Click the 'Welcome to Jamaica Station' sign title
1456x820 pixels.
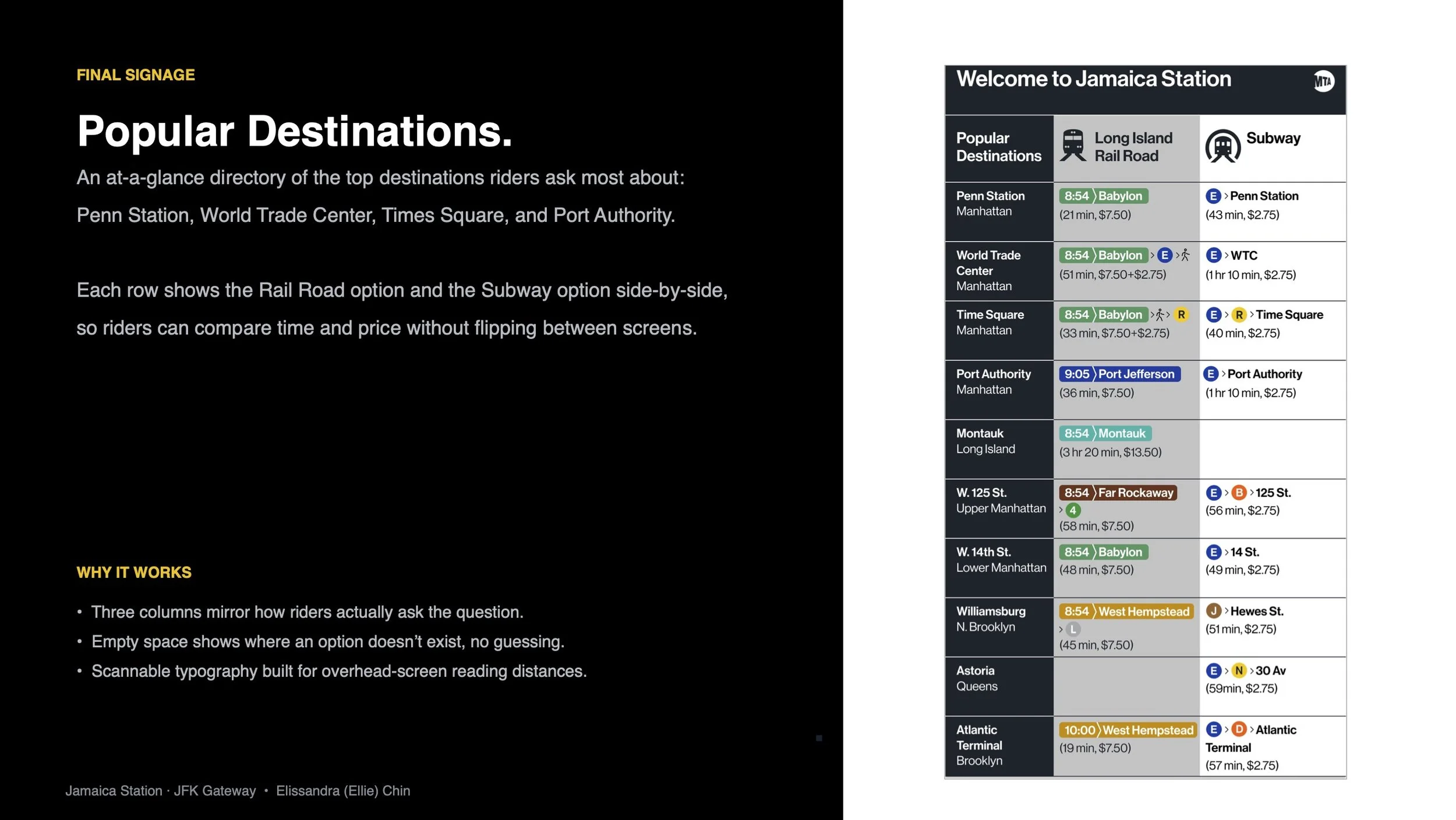click(1094, 79)
